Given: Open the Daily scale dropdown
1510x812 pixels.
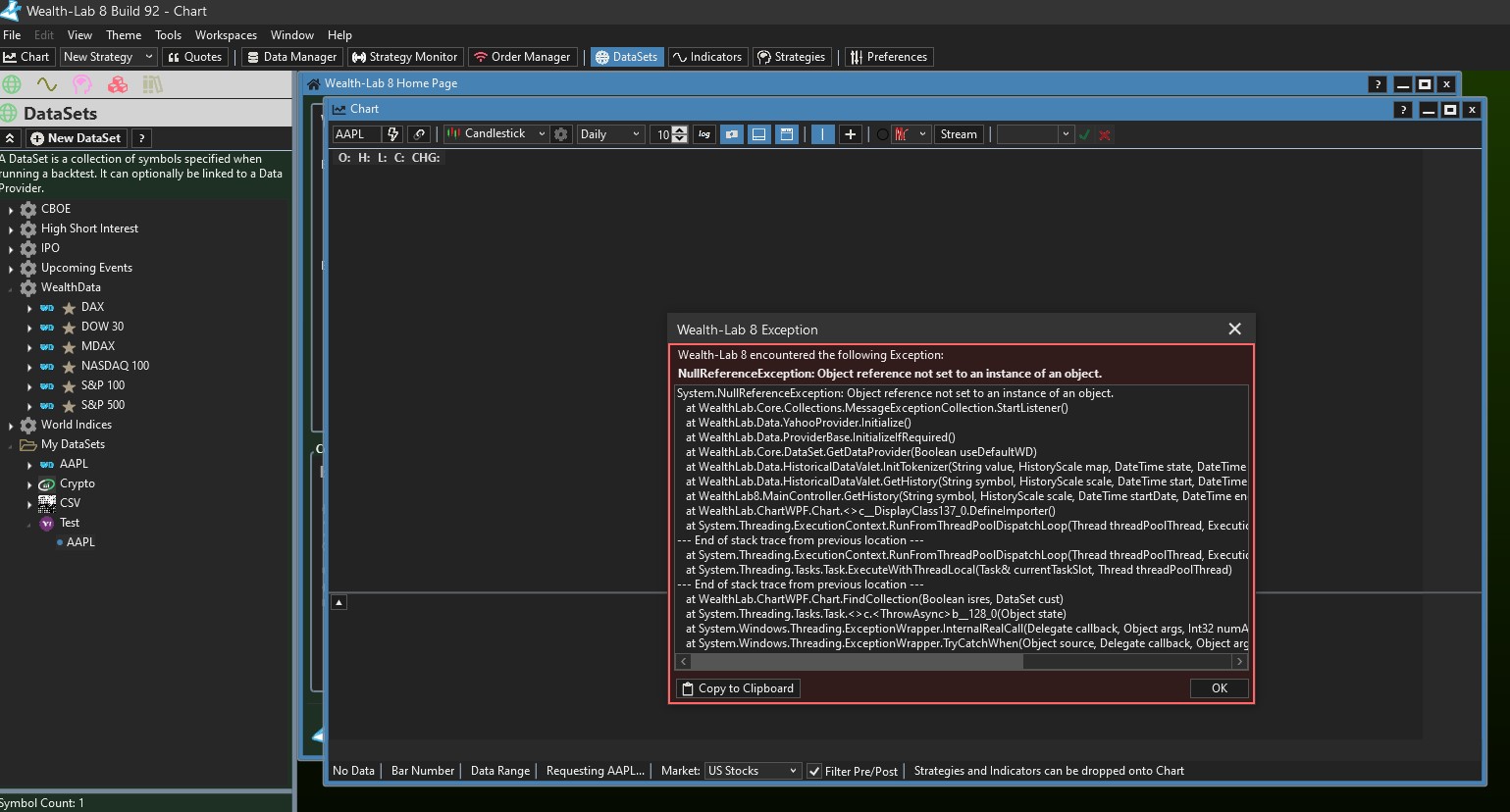Looking at the screenshot, I should pos(609,134).
